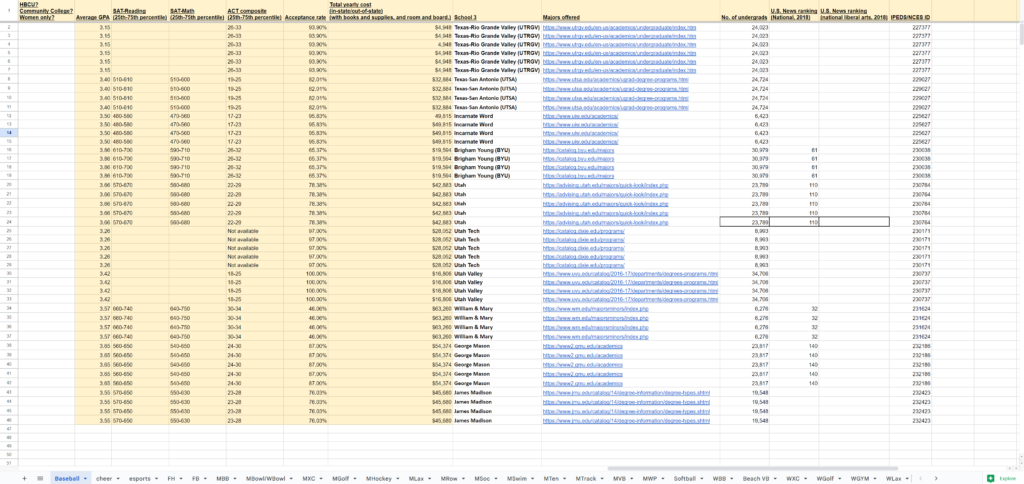Switch to the MLax sheet tab
The image size is (1024, 484).
coord(417,479)
